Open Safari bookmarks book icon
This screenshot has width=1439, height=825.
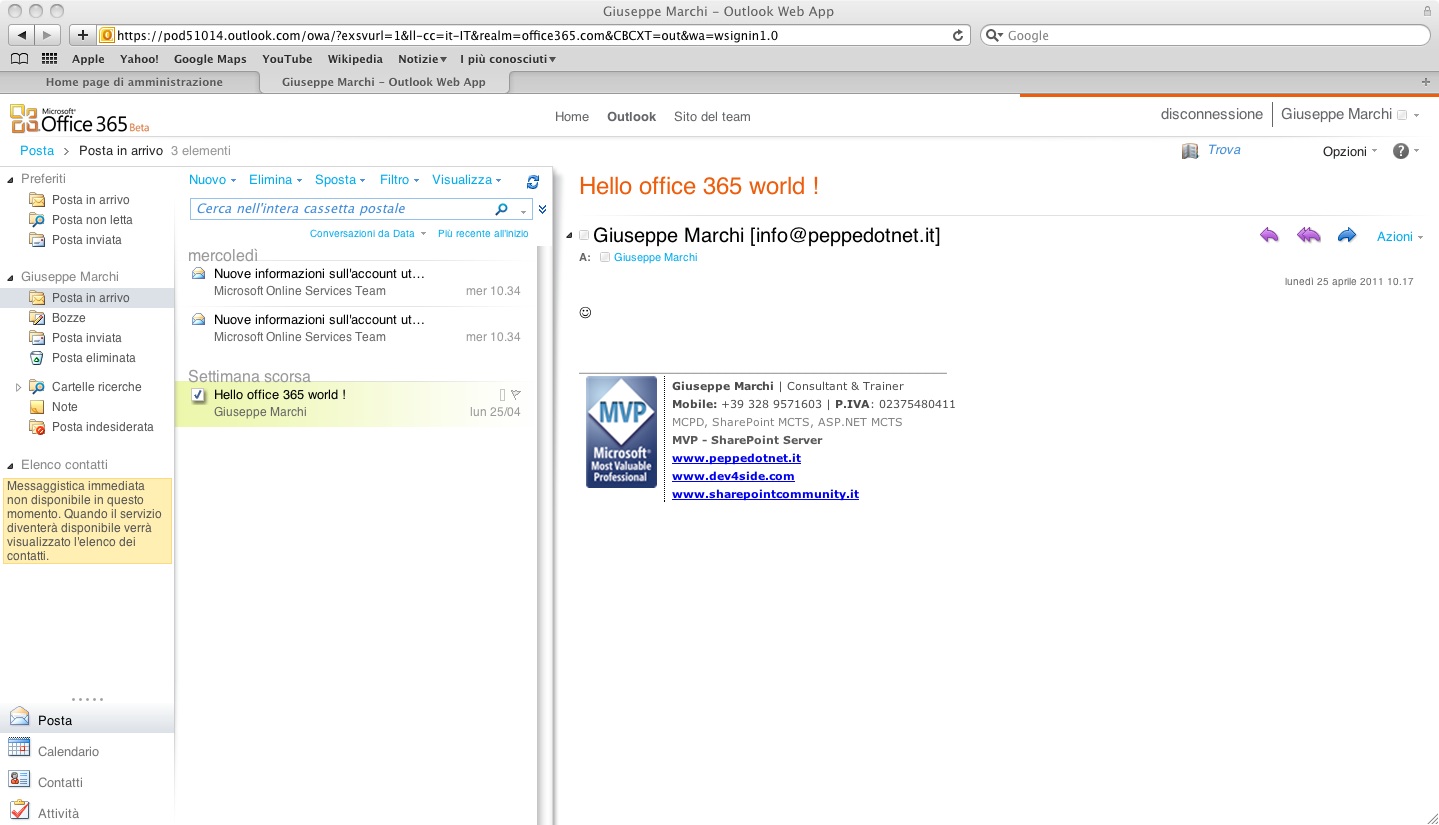(19, 59)
